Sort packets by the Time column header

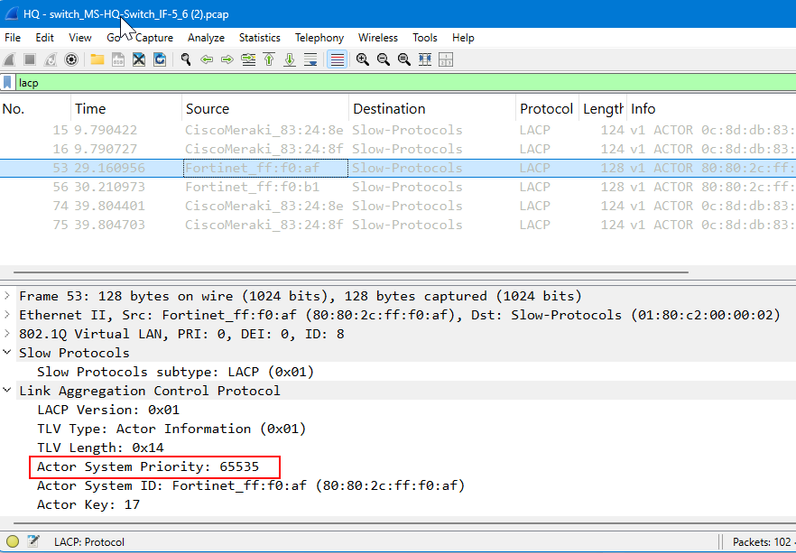tap(90, 109)
